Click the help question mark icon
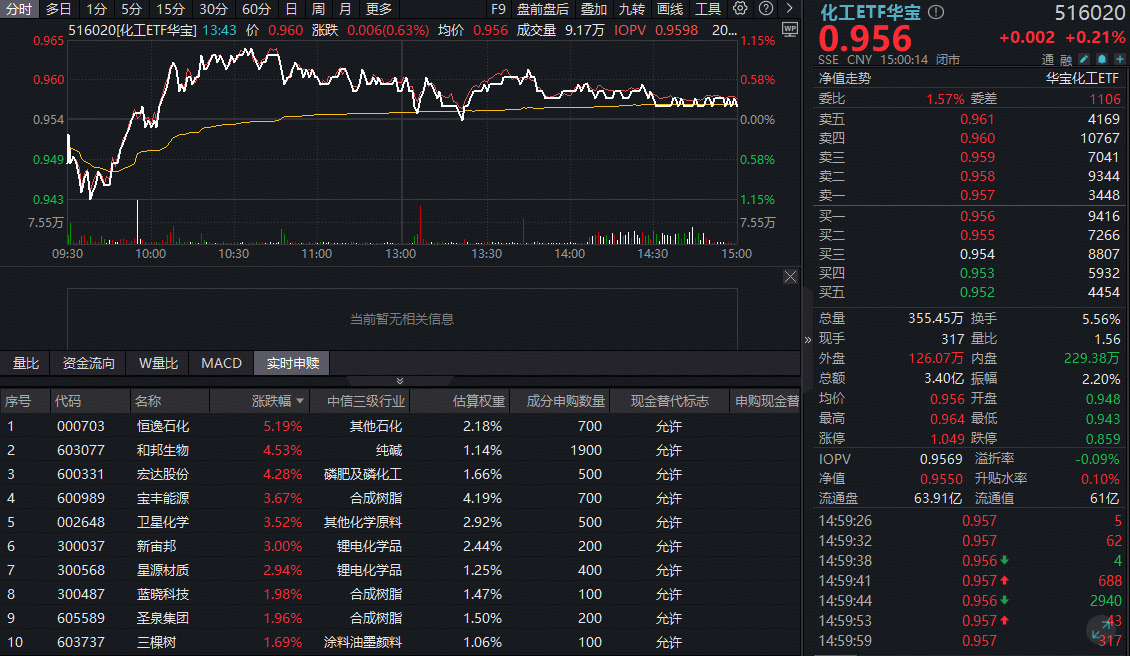The image size is (1130, 656). 766,8
